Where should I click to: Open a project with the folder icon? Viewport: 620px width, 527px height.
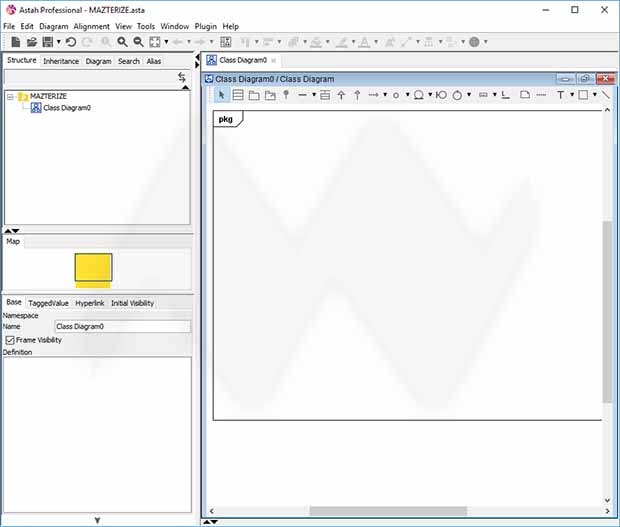coord(32,42)
